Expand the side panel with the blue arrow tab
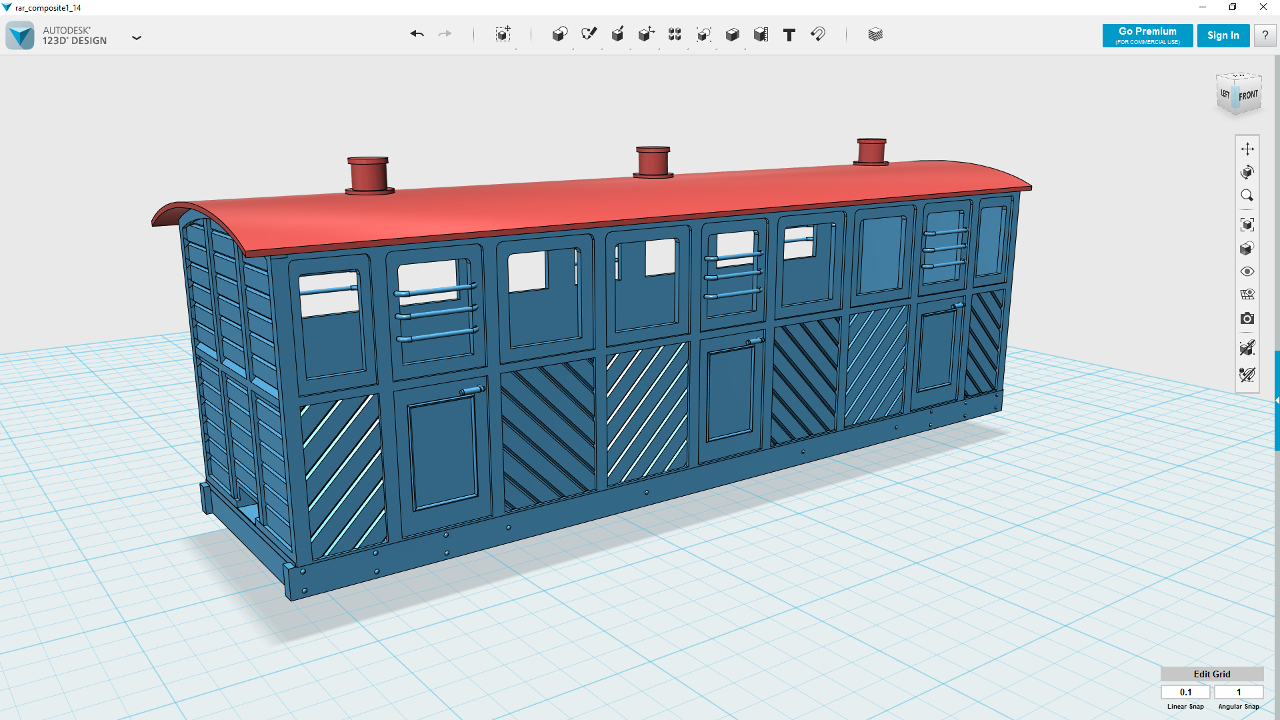Screen dimensions: 1280x720 (1276, 400)
